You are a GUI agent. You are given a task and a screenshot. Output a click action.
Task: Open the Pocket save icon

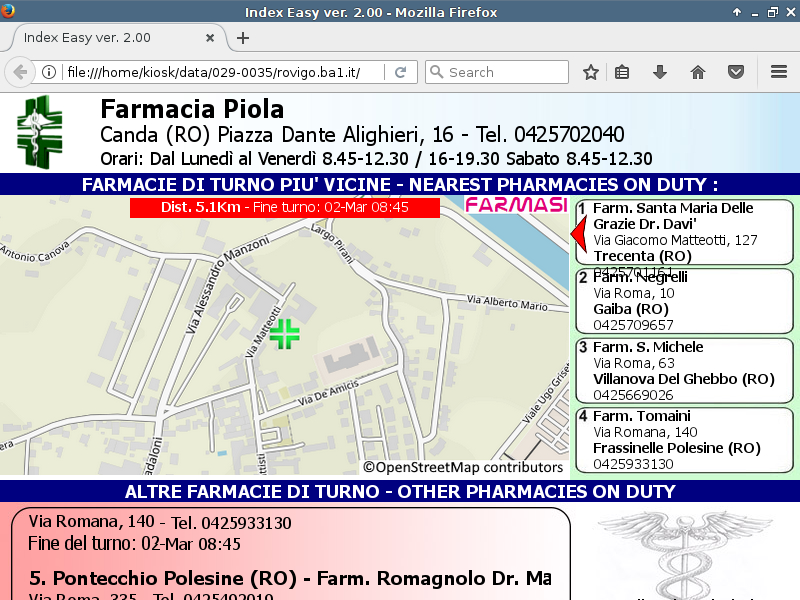(x=736, y=72)
